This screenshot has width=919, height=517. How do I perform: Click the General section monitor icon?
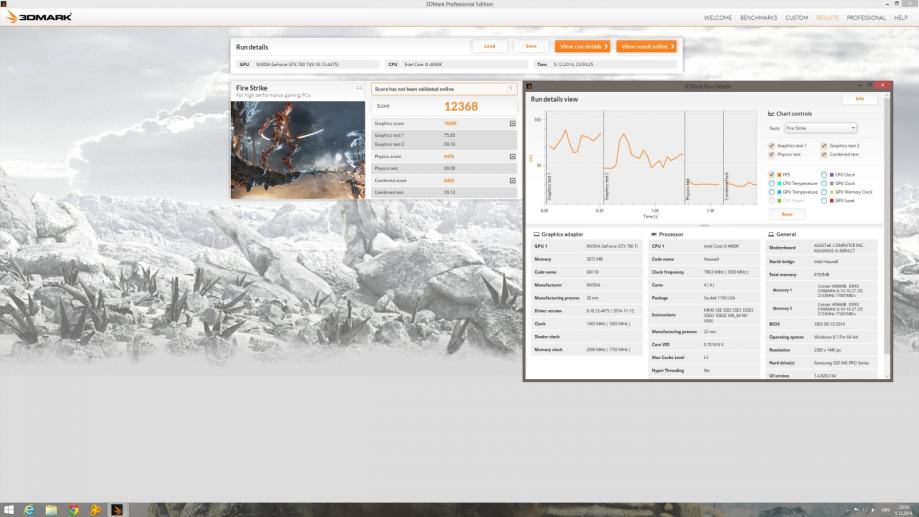point(771,234)
